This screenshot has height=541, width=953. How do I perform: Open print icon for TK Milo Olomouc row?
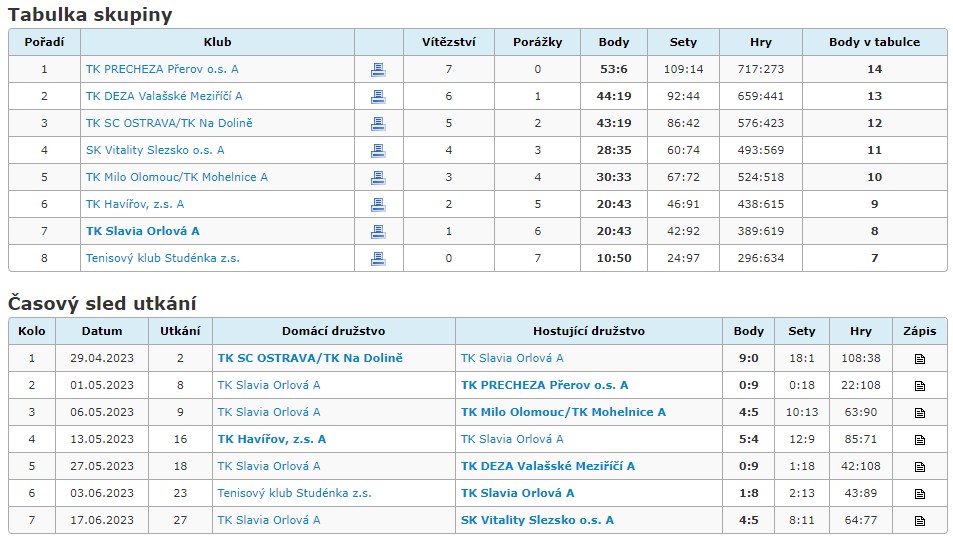click(x=378, y=178)
